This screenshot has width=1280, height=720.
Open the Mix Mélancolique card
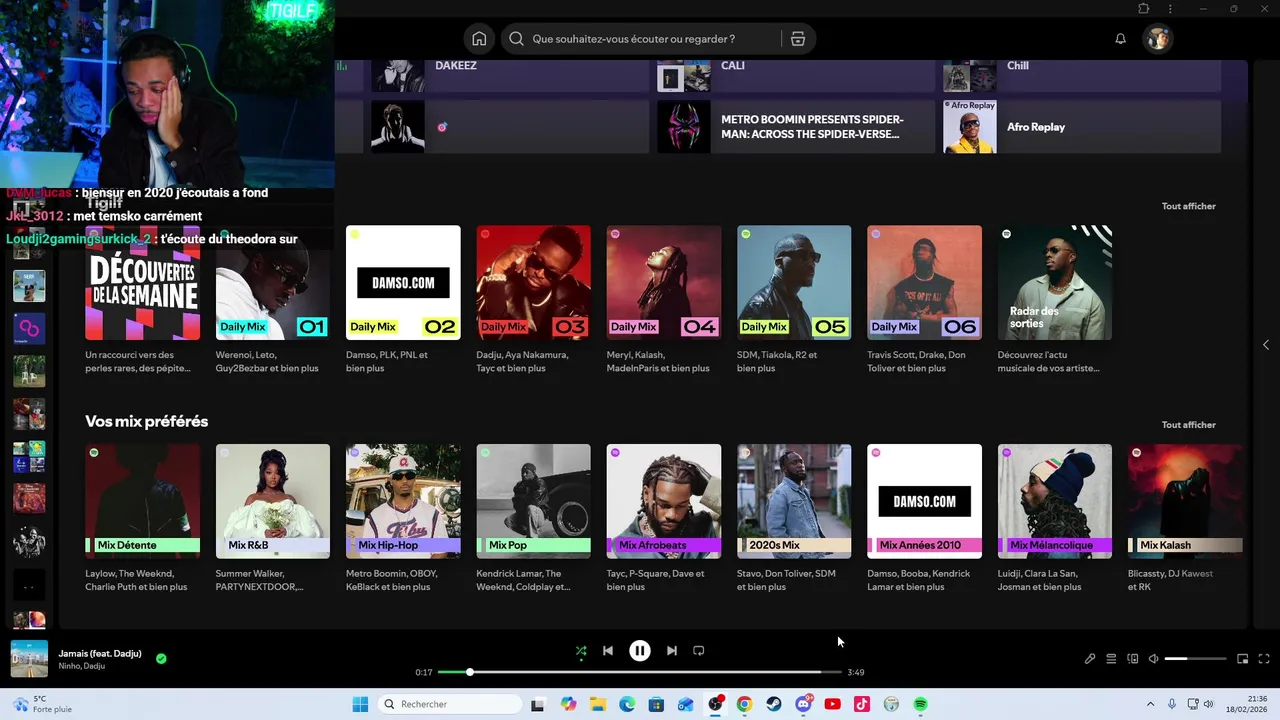1055,518
